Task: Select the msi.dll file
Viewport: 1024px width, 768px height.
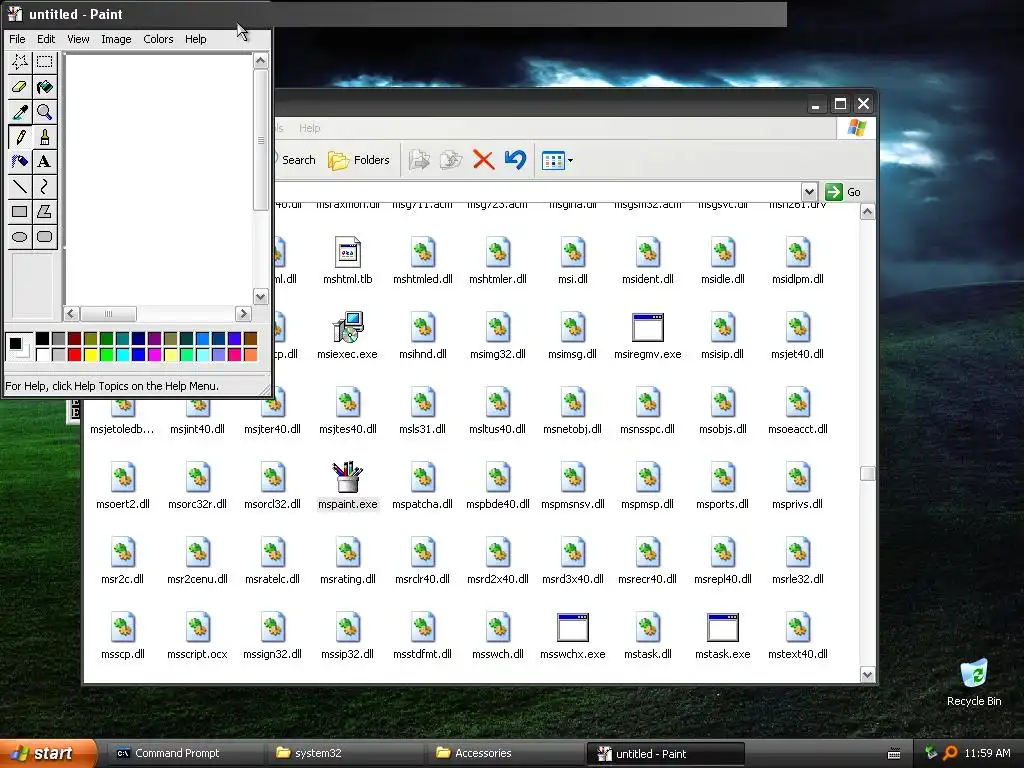Action: [x=573, y=260]
